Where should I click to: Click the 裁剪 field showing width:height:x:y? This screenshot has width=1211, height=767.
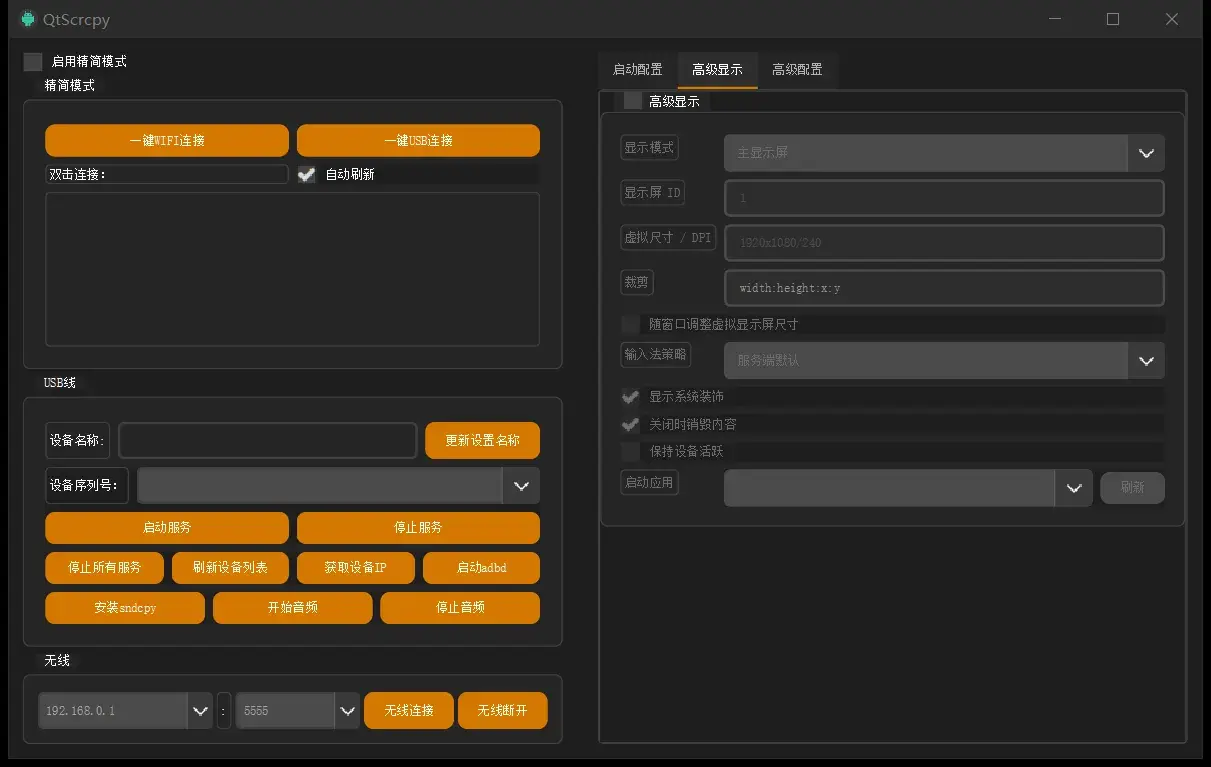(x=944, y=288)
